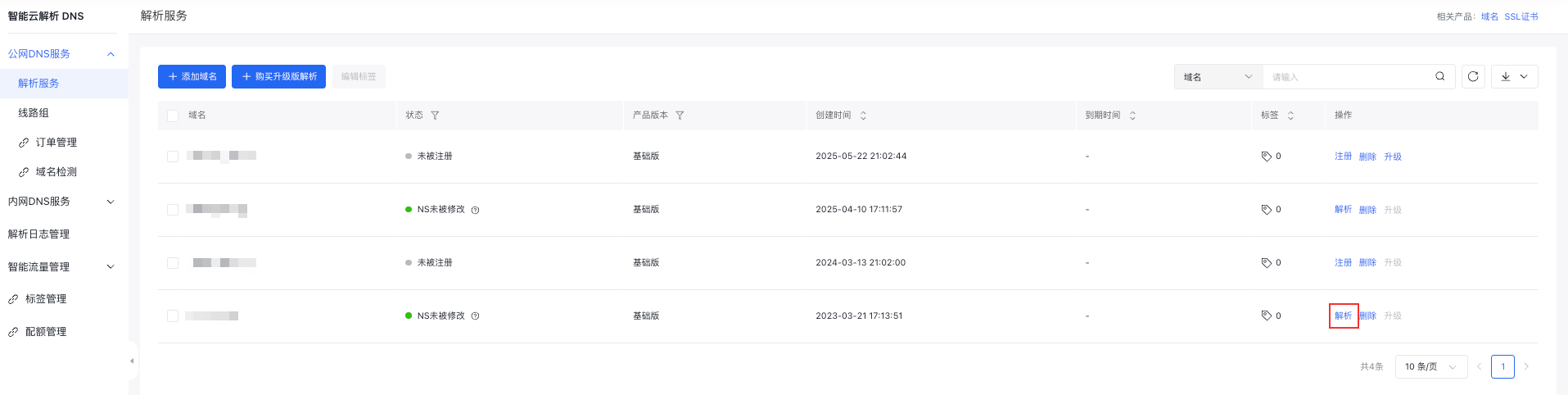This screenshot has width=1568, height=395.
Task: Click help icon beside NS未被修改 in 2025-04-10 row
Action: (x=475, y=210)
